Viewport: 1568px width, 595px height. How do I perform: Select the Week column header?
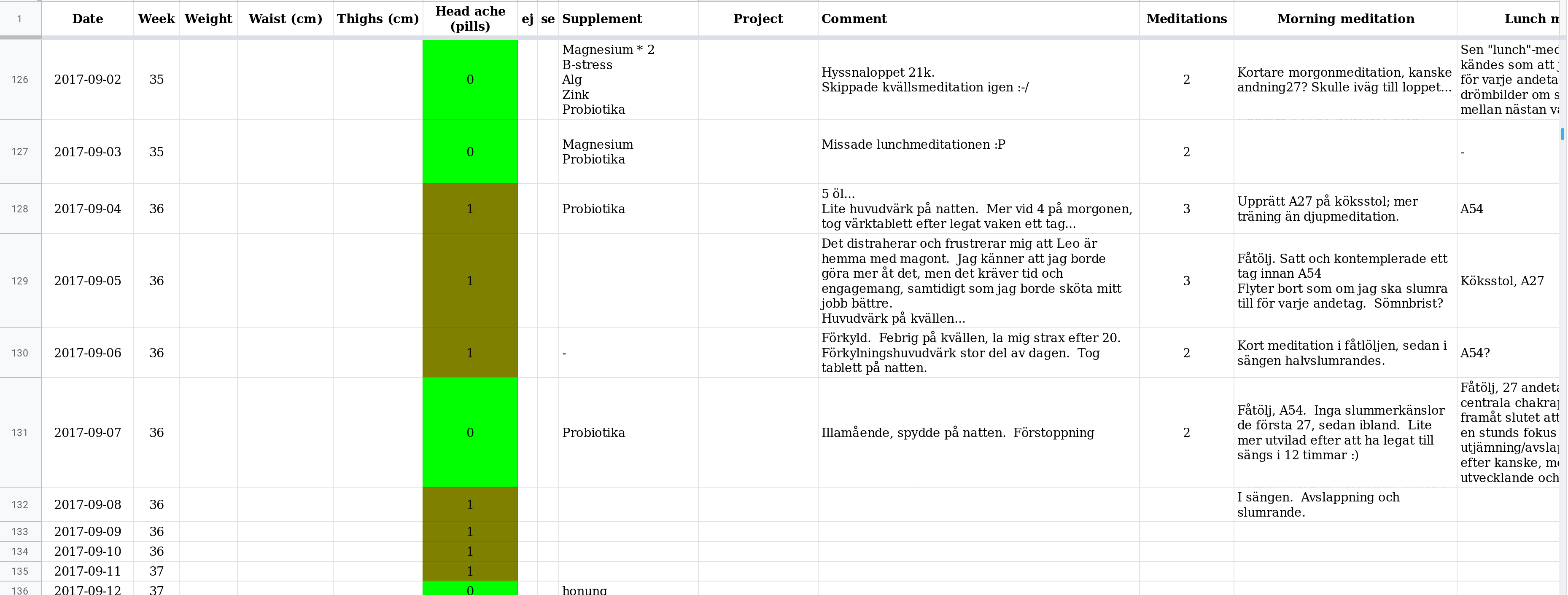click(156, 19)
